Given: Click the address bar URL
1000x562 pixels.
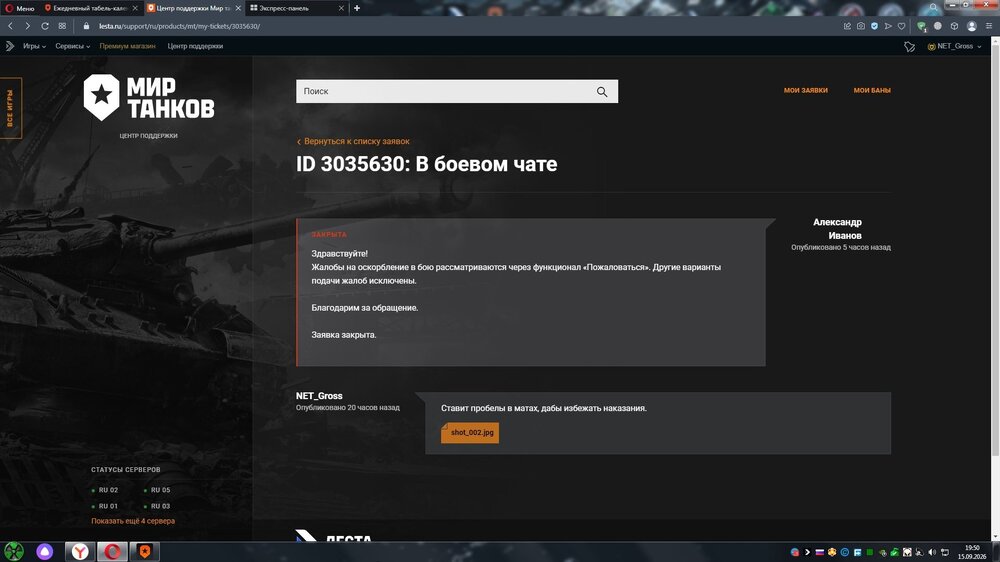Looking at the screenshot, I should point(179,26).
